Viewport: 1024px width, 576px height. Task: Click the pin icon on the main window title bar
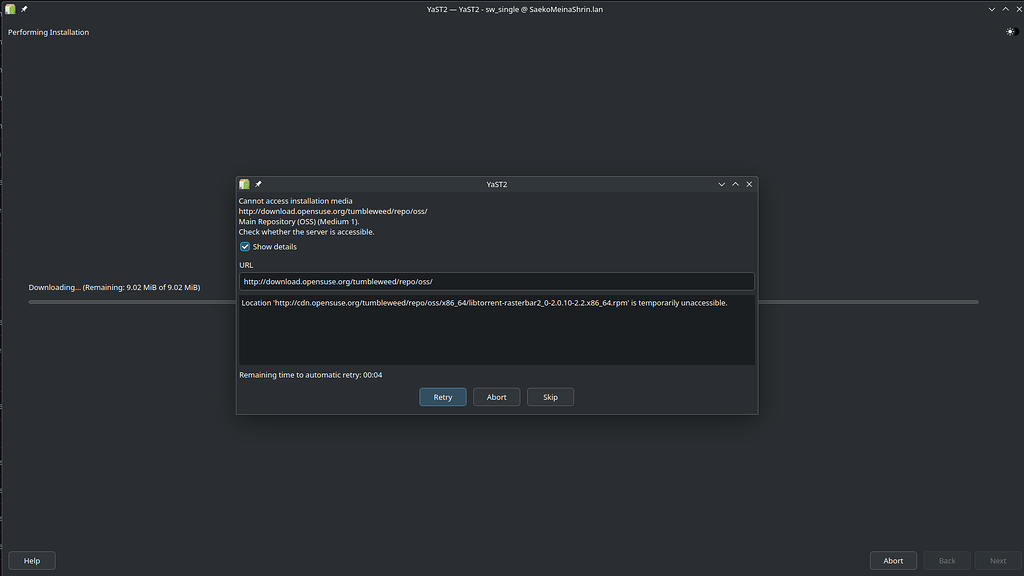tap(24, 9)
